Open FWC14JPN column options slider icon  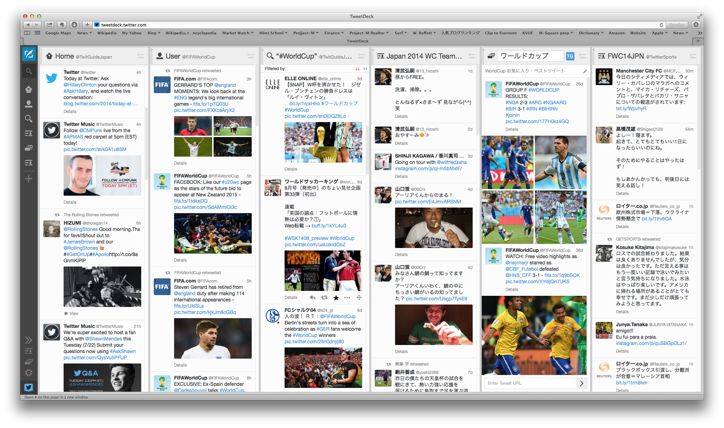pos(693,56)
